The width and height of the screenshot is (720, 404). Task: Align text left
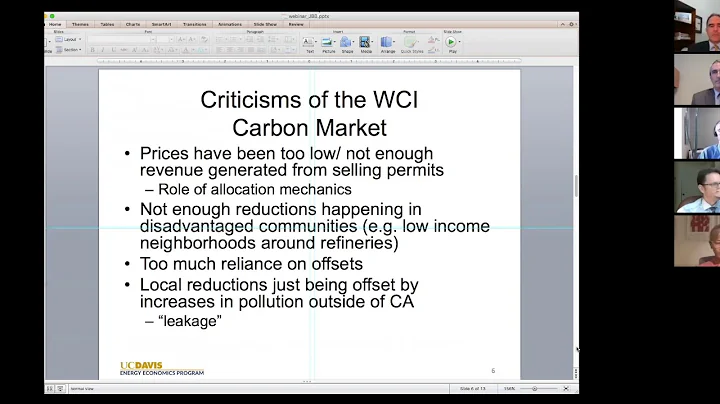pyautogui.click(x=220, y=50)
